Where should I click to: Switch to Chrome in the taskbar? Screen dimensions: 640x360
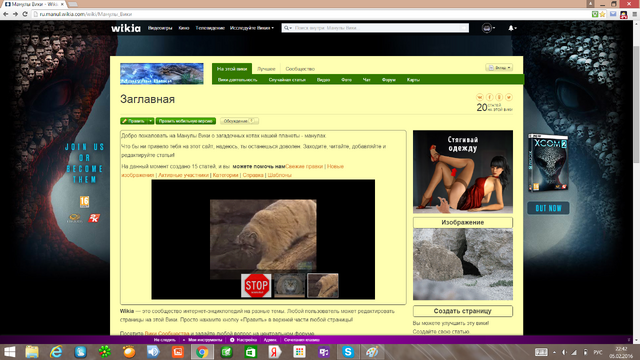coord(202,352)
